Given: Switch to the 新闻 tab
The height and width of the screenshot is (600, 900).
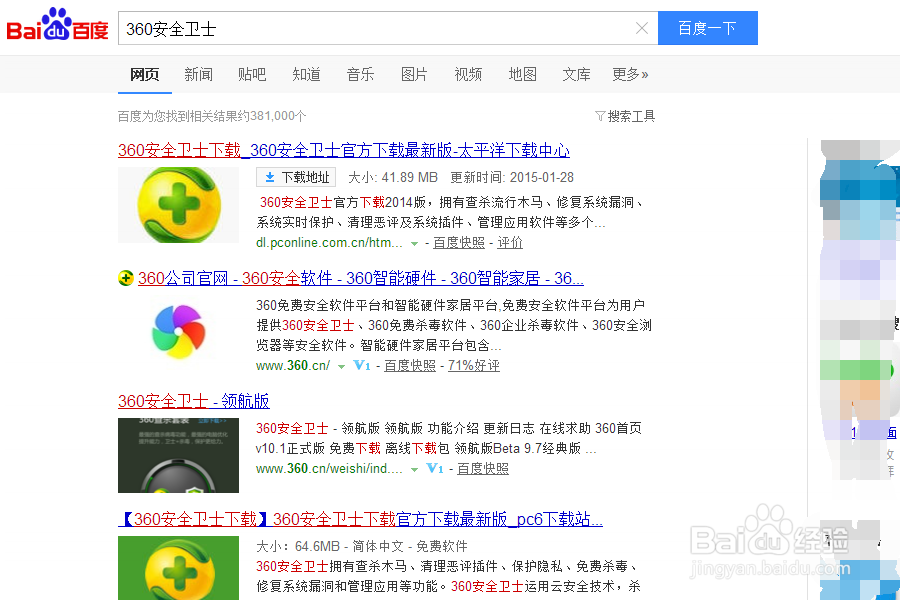Looking at the screenshot, I should coord(199,75).
